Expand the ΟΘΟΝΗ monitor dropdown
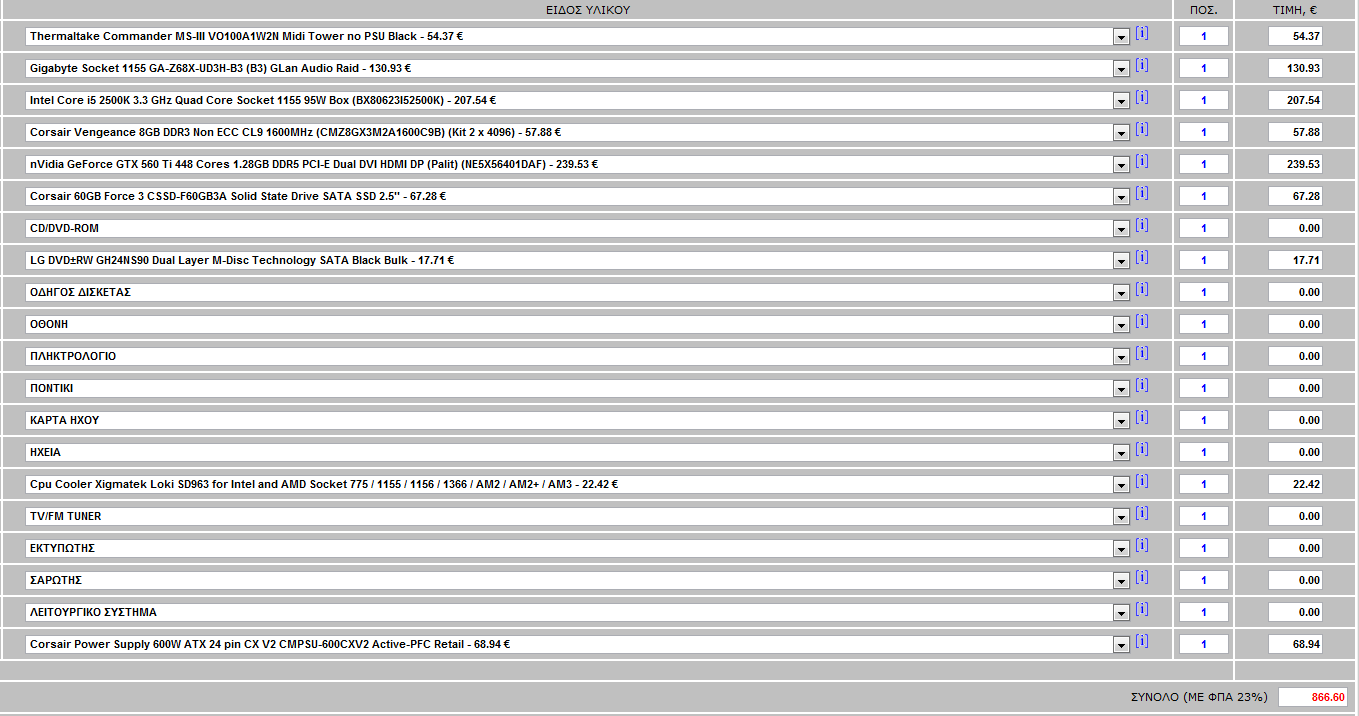Viewport: 1359px width, 716px height. click(x=1120, y=325)
